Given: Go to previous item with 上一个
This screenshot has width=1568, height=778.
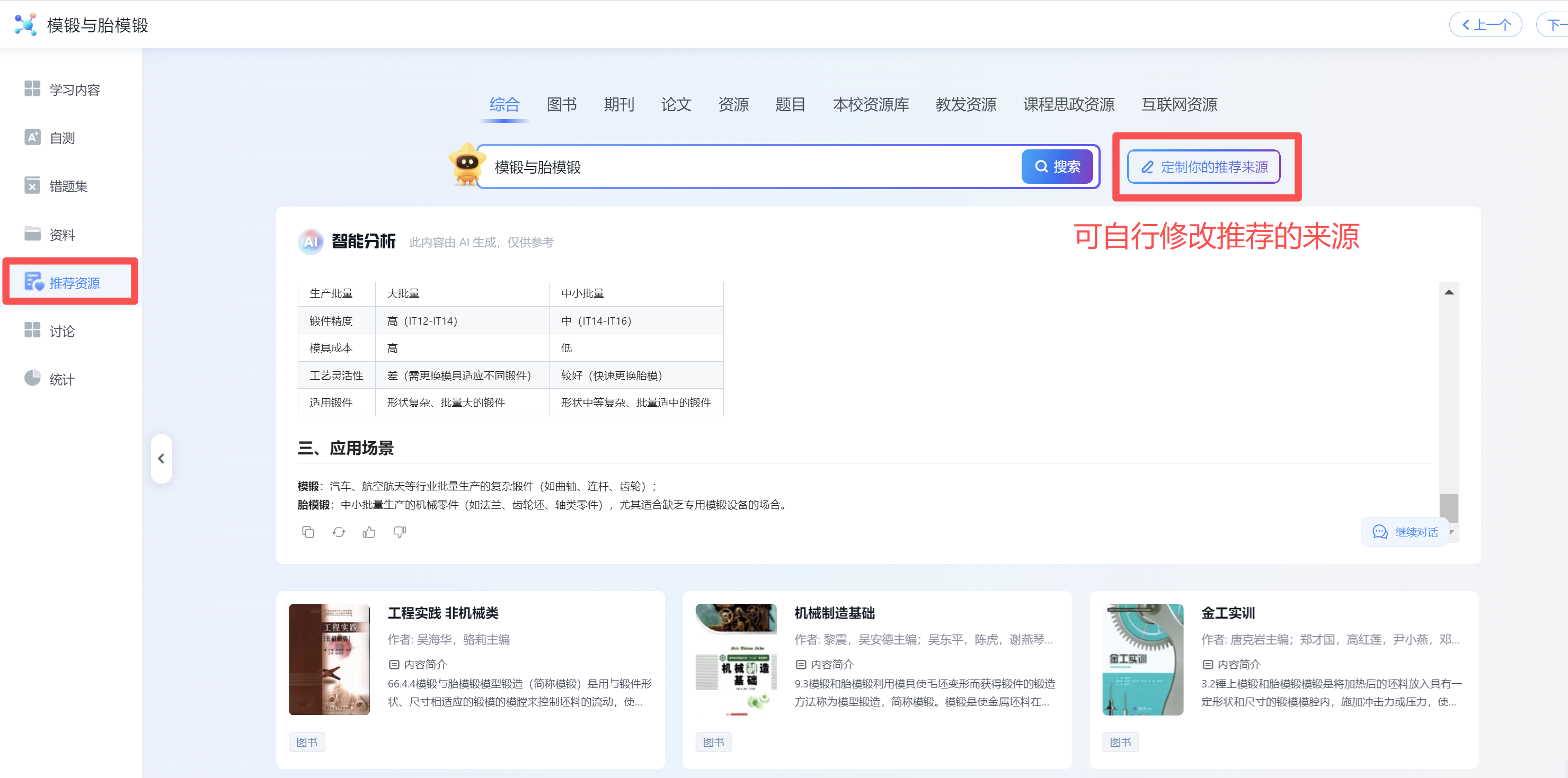Looking at the screenshot, I should [1486, 24].
